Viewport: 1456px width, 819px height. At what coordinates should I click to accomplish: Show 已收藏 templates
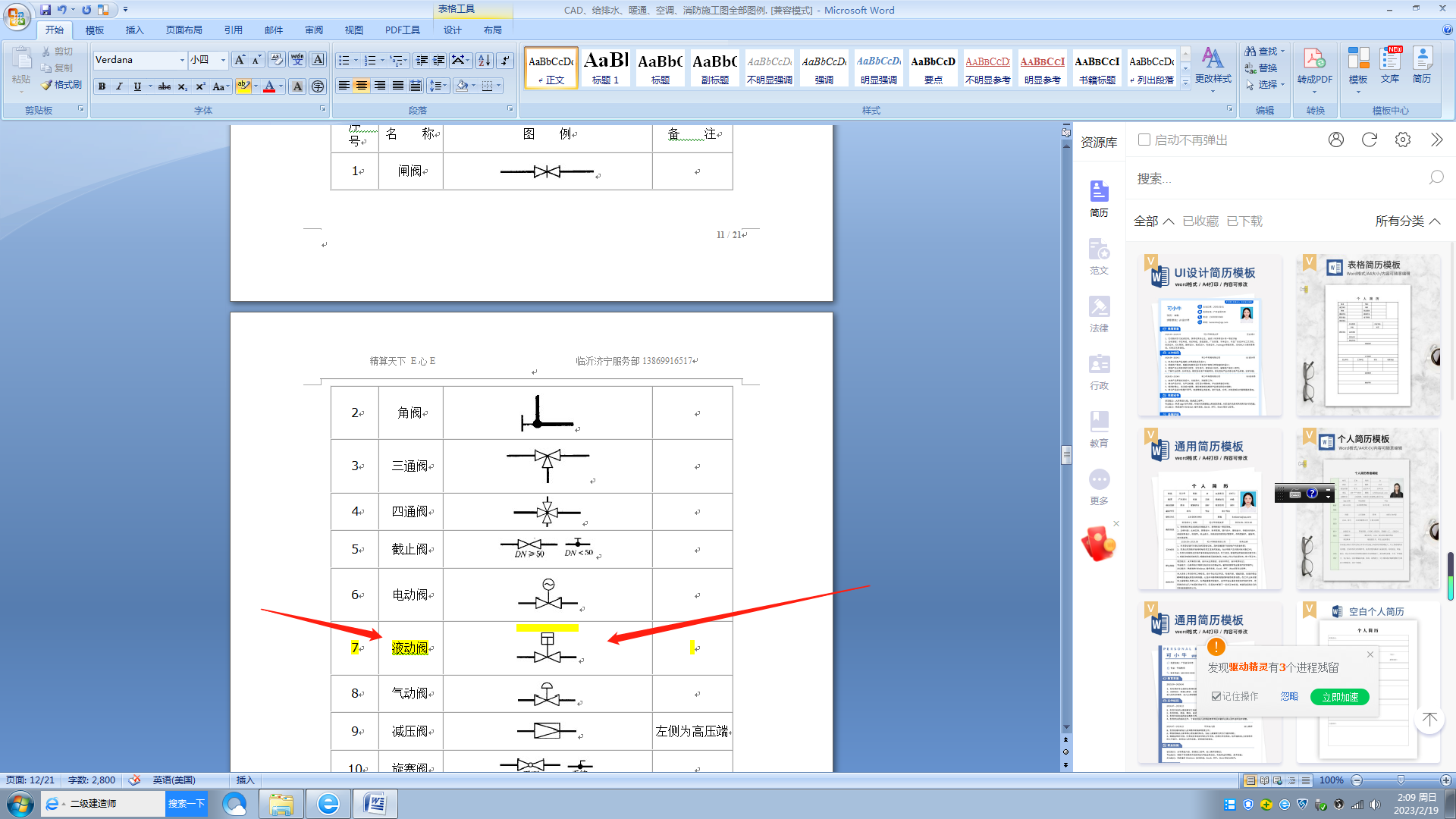(1200, 221)
